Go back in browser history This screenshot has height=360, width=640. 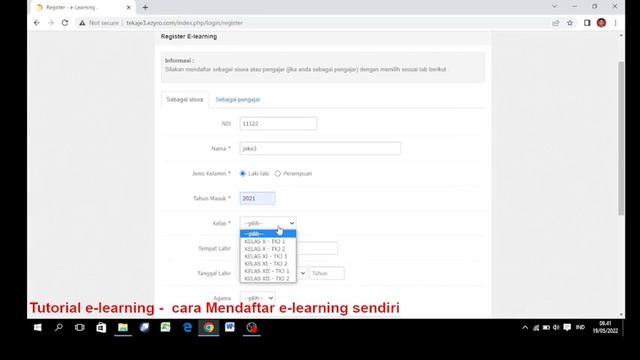point(37,23)
